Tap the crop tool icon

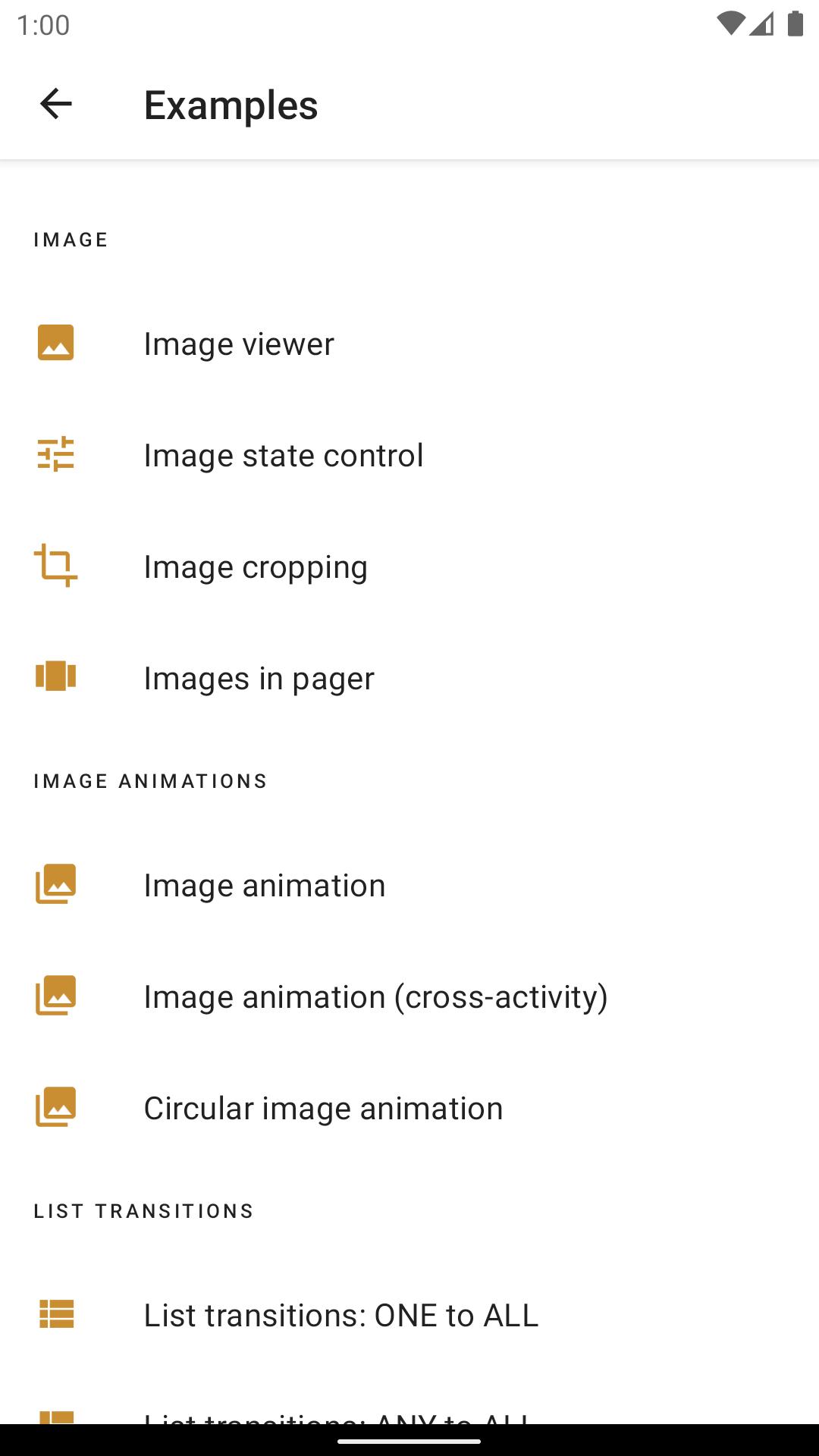click(x=56, y=566)
